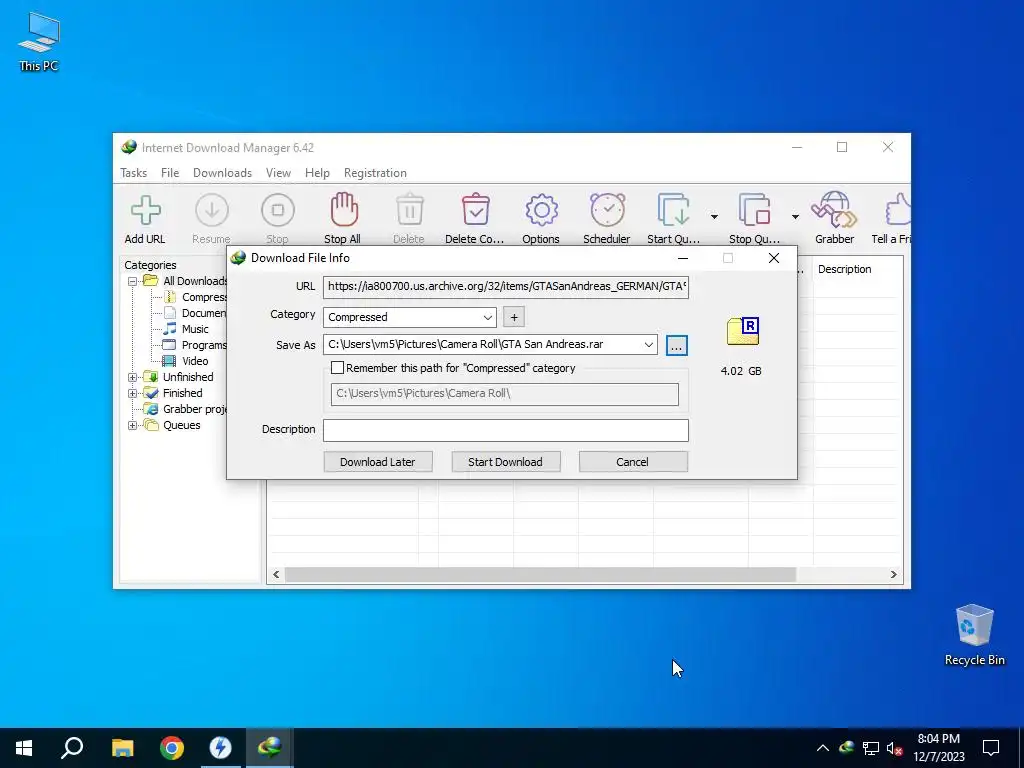Open File Explorer from the taskbar
Viewport: 1024px width, 768px height.
pos(122,748)
